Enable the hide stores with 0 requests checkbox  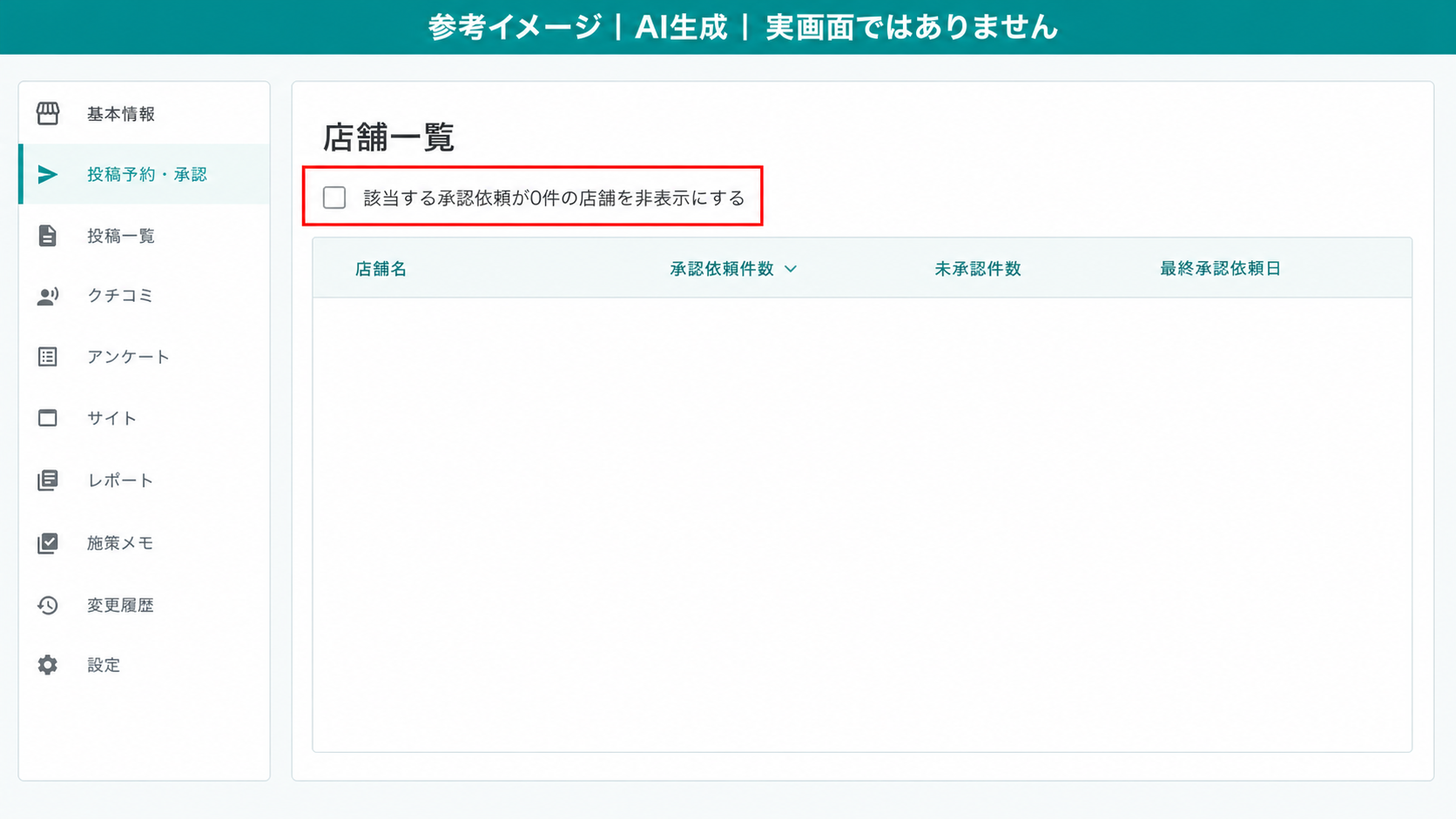coord(334,198)
